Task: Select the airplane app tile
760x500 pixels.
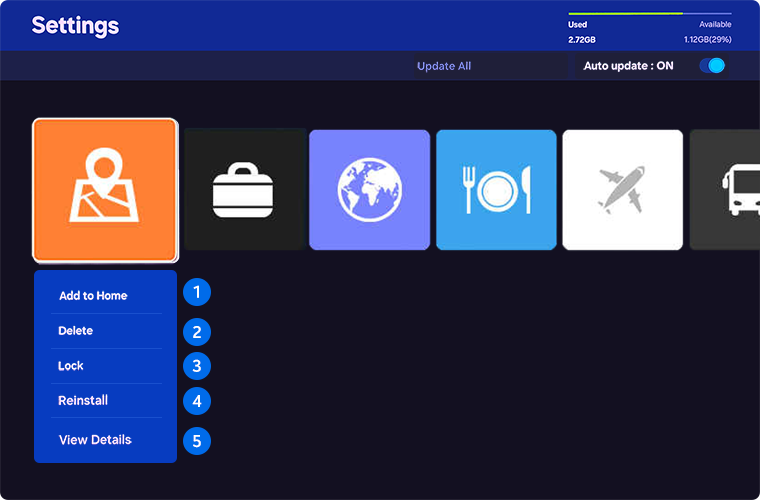Action: 622,190
